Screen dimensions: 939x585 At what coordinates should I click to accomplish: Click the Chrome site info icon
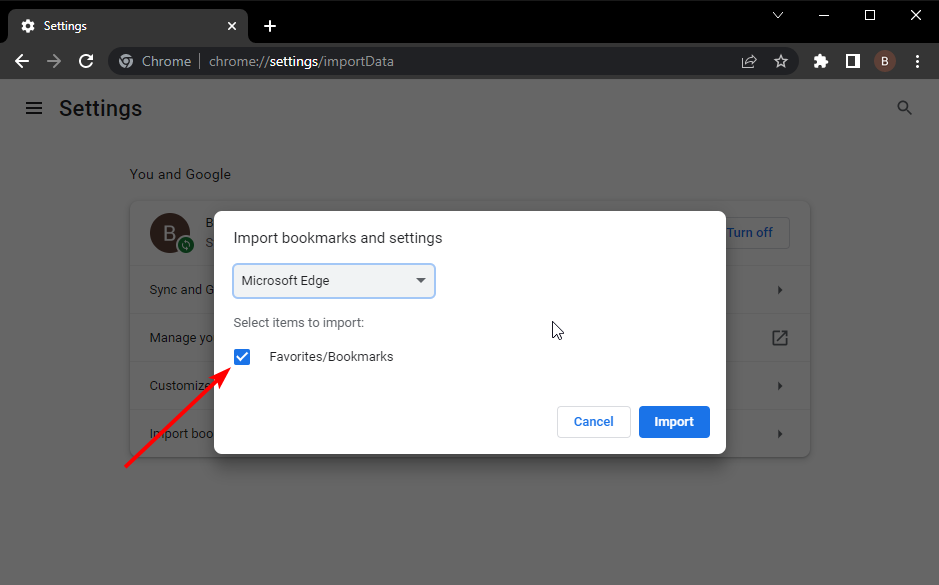point(126,61)
